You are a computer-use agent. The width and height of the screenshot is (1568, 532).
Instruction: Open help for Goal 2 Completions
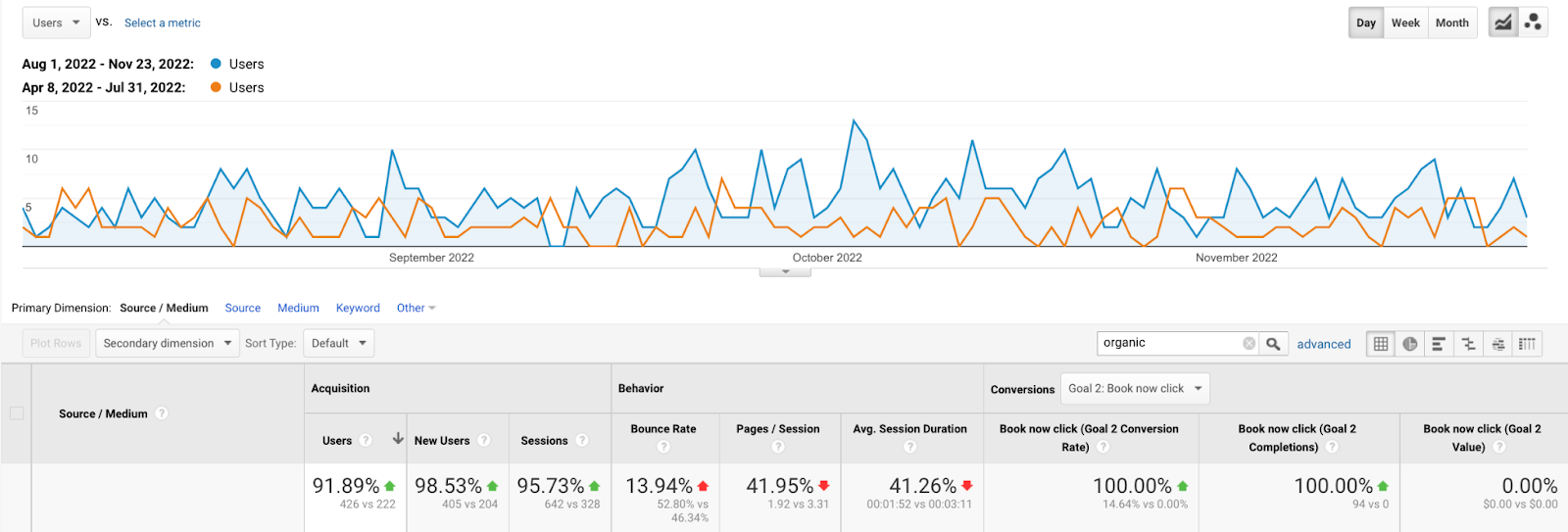point(1332,447)
